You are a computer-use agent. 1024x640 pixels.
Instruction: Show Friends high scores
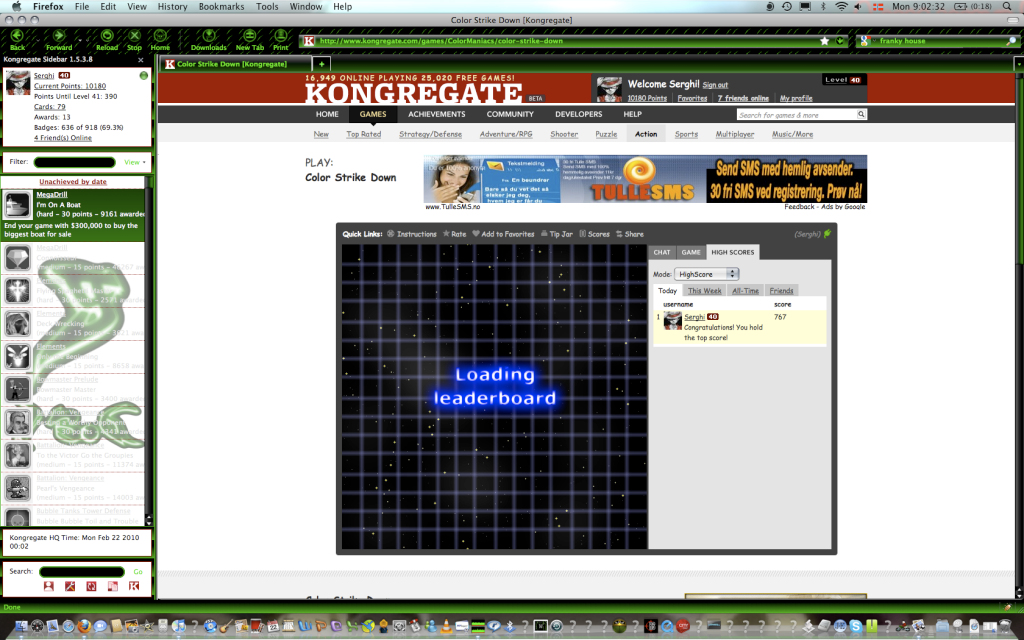(781, 291)
